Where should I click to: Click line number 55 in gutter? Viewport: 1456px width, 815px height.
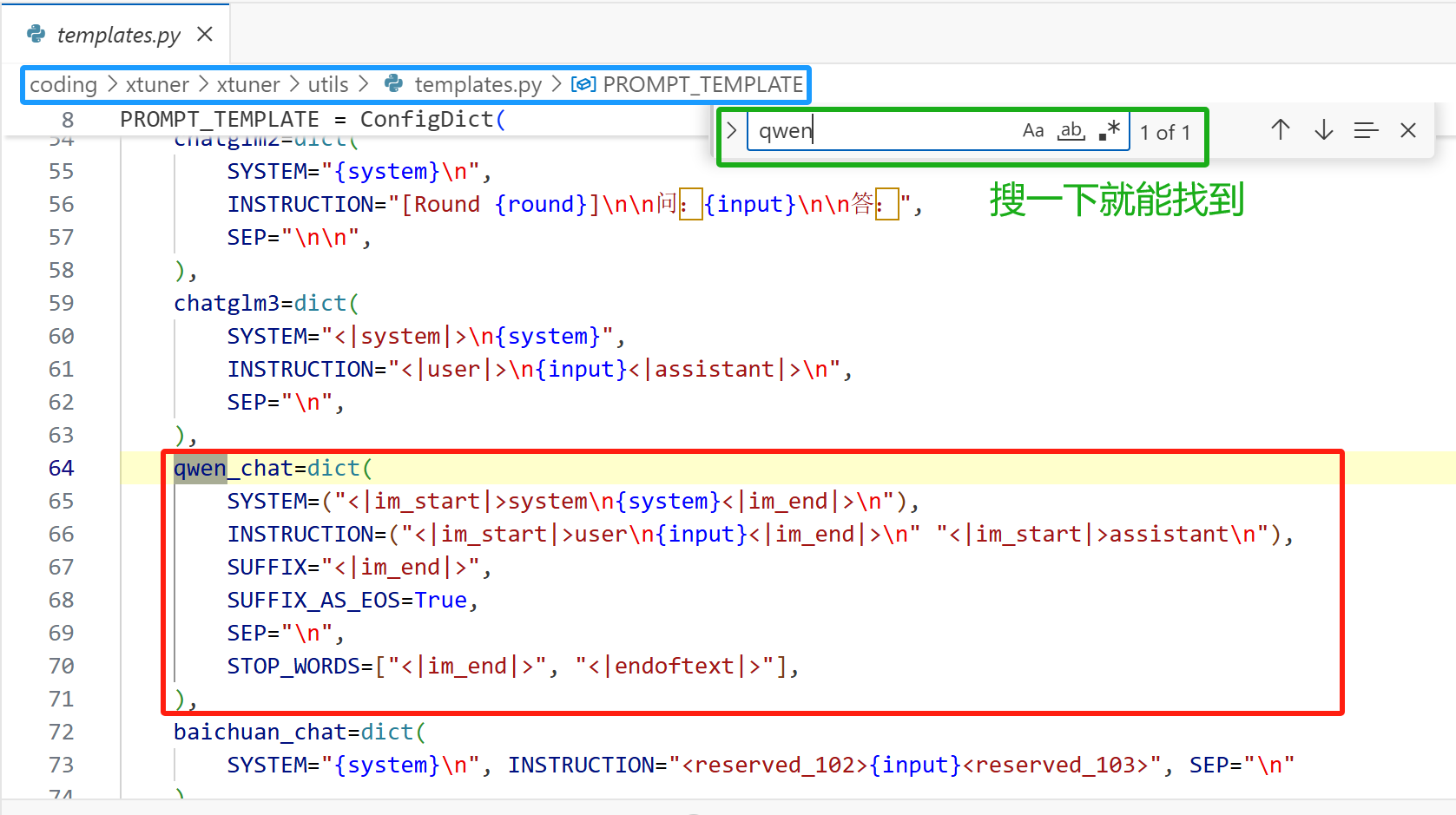[x=62, y=171]
